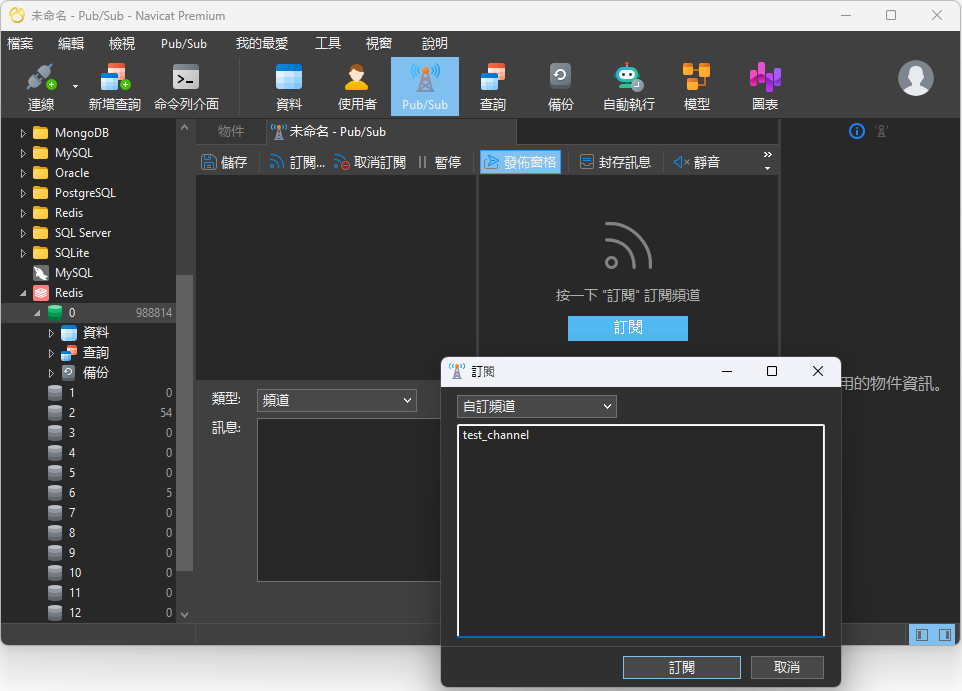Open the 命令列介面 command line icon
The image size is (962, 691).
coord(186,86)
